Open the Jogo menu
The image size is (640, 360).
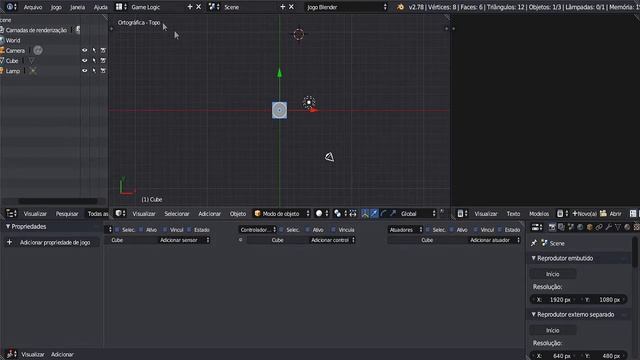coord(56,7)
